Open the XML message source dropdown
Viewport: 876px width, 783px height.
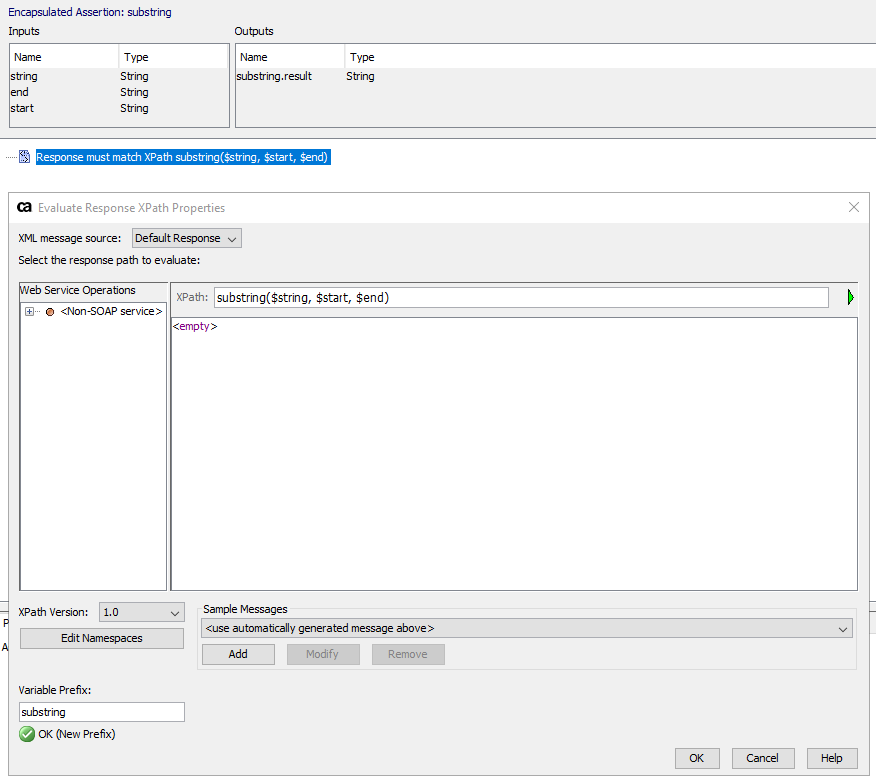187,238
